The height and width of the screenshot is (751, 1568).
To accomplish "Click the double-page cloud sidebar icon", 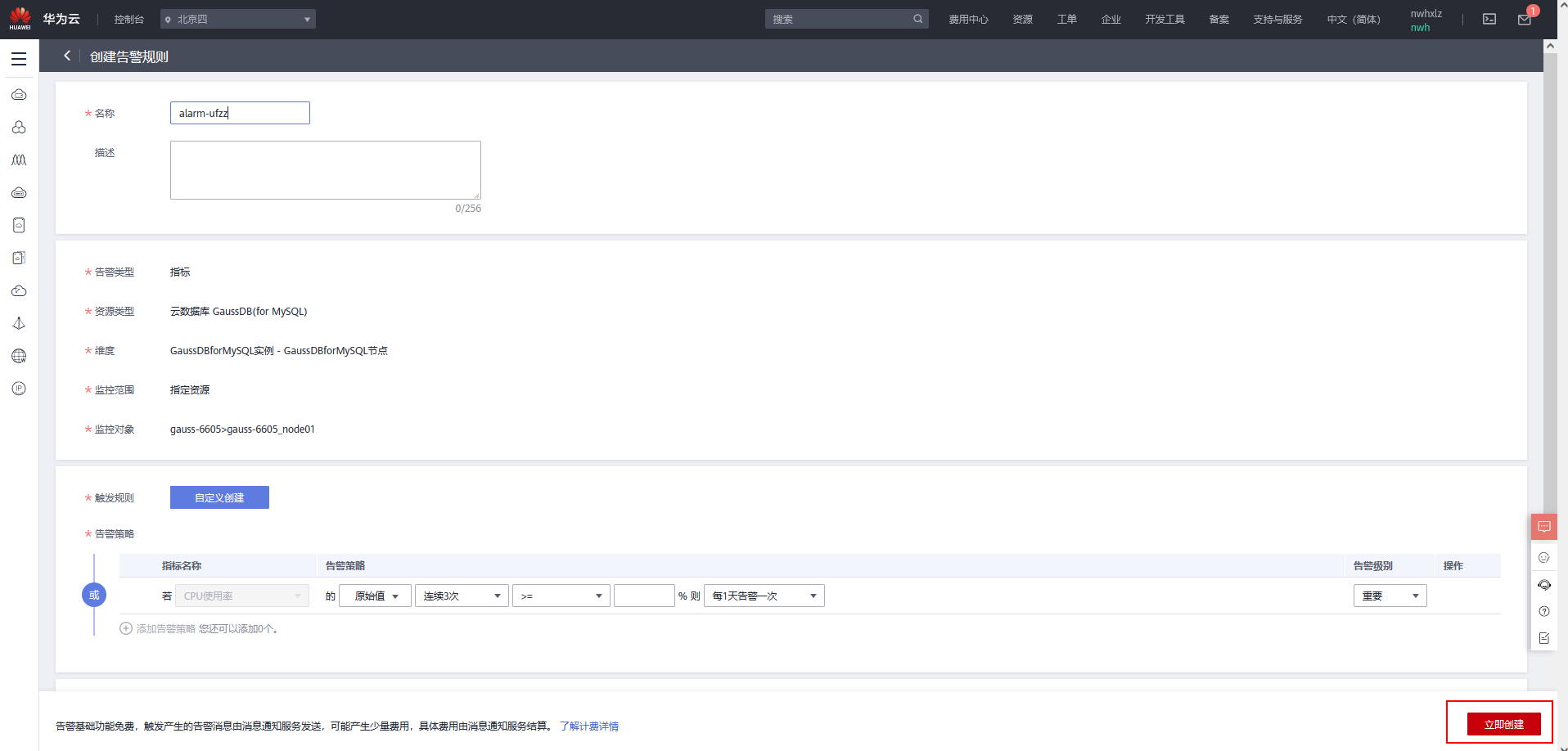I will 19,258.
